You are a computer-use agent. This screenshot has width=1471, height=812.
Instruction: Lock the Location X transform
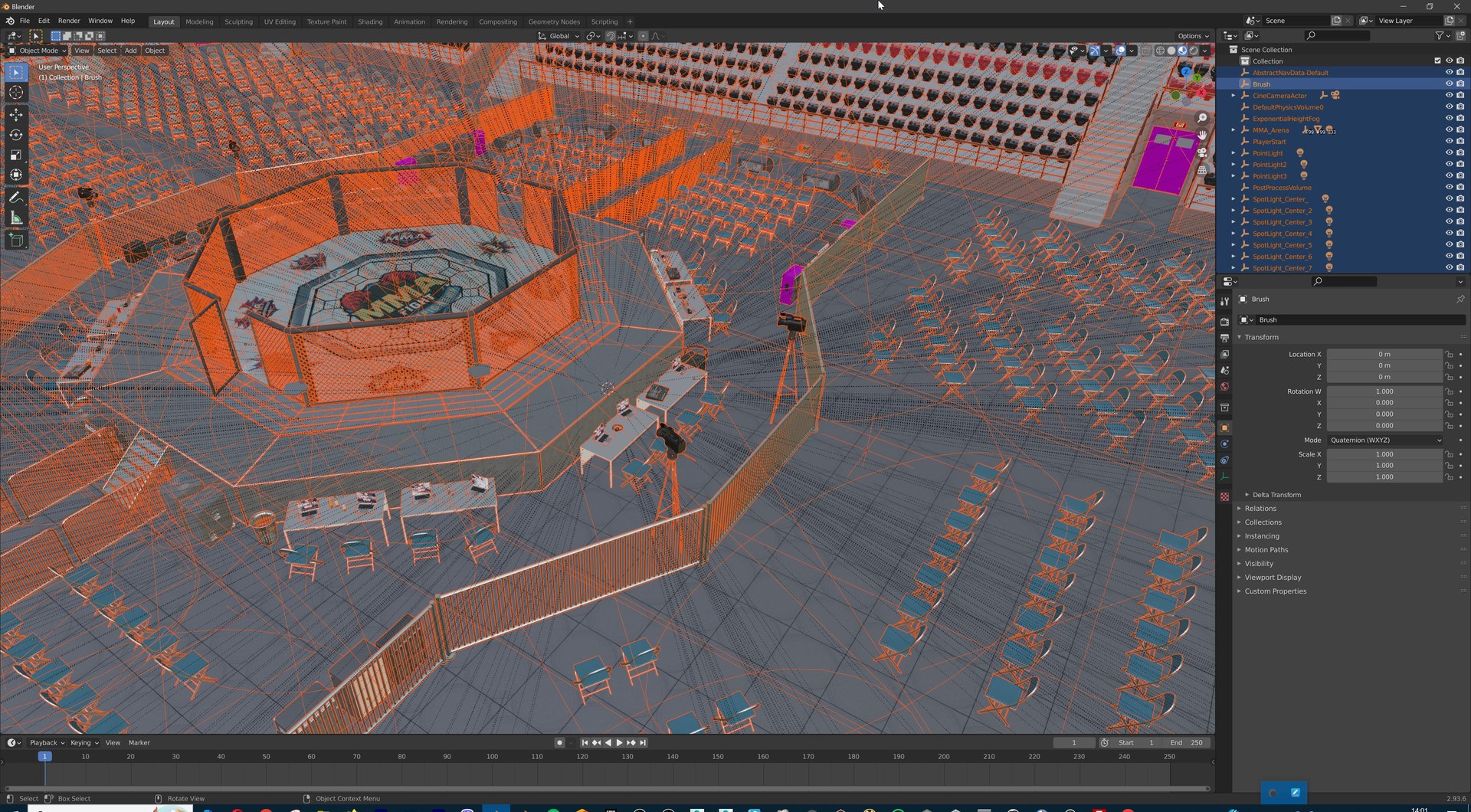(1449, 355)
